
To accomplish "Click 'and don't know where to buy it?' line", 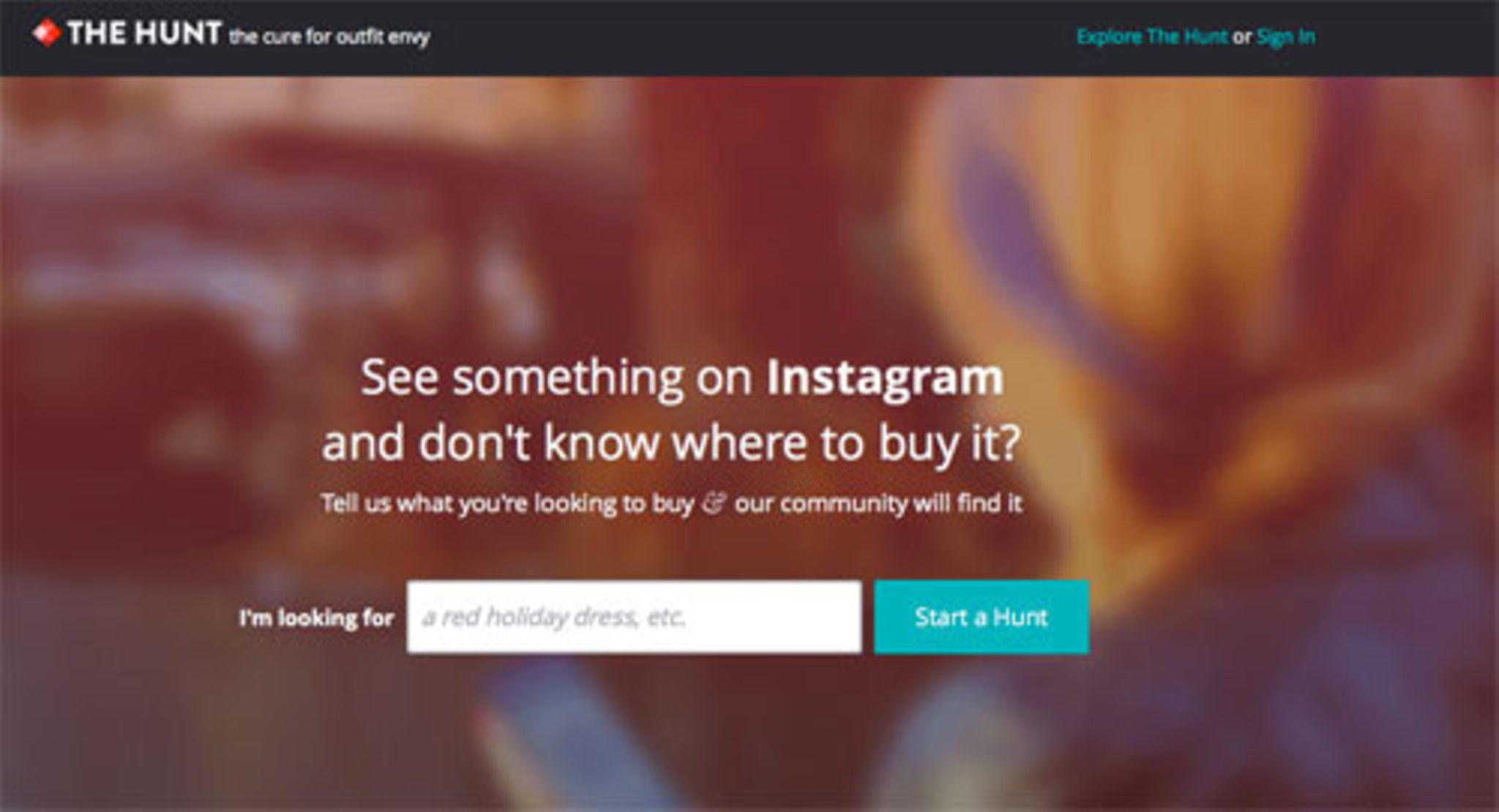I will (670, 443).
